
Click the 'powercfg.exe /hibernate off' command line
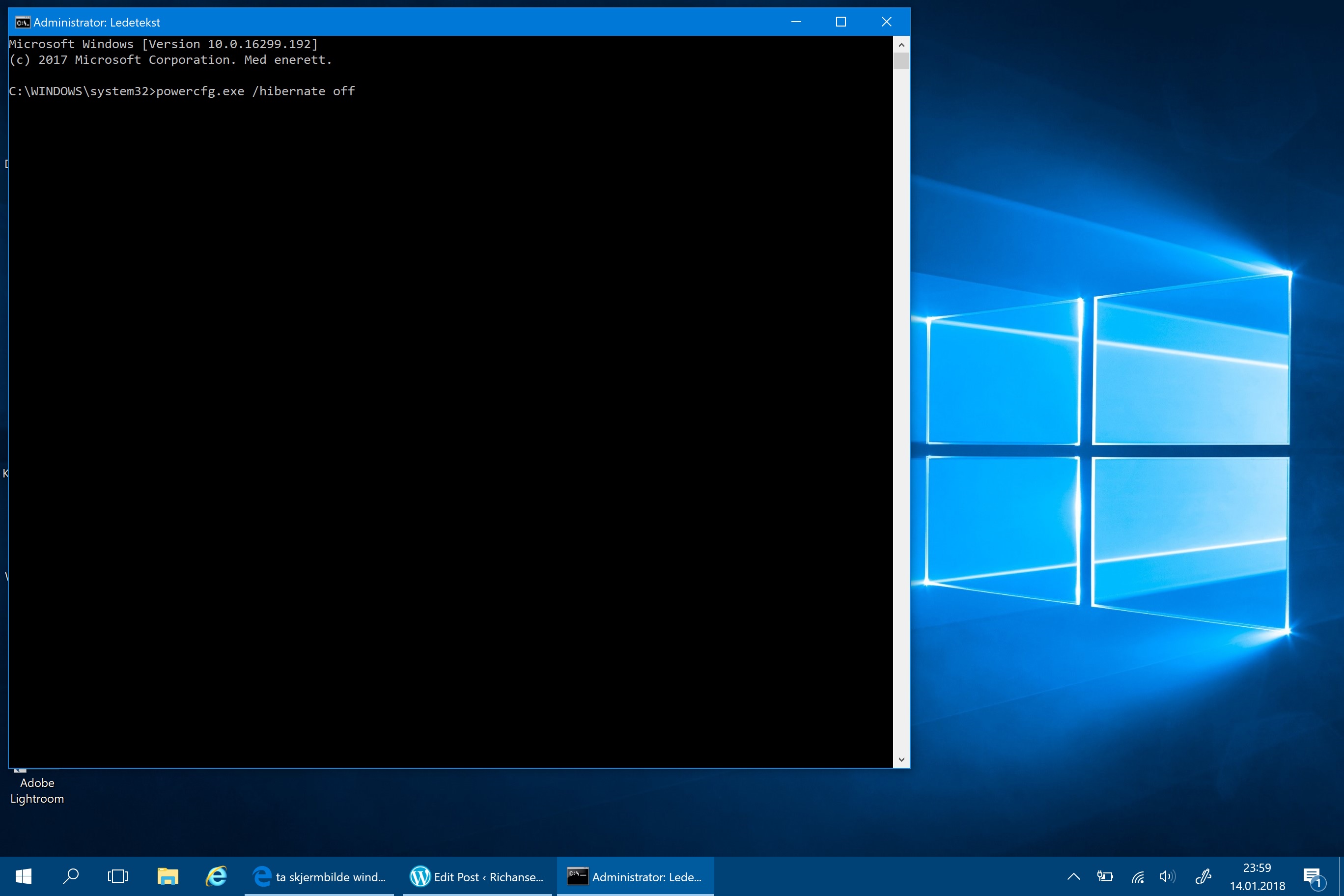pyautogui.click(x=255, y=91)
